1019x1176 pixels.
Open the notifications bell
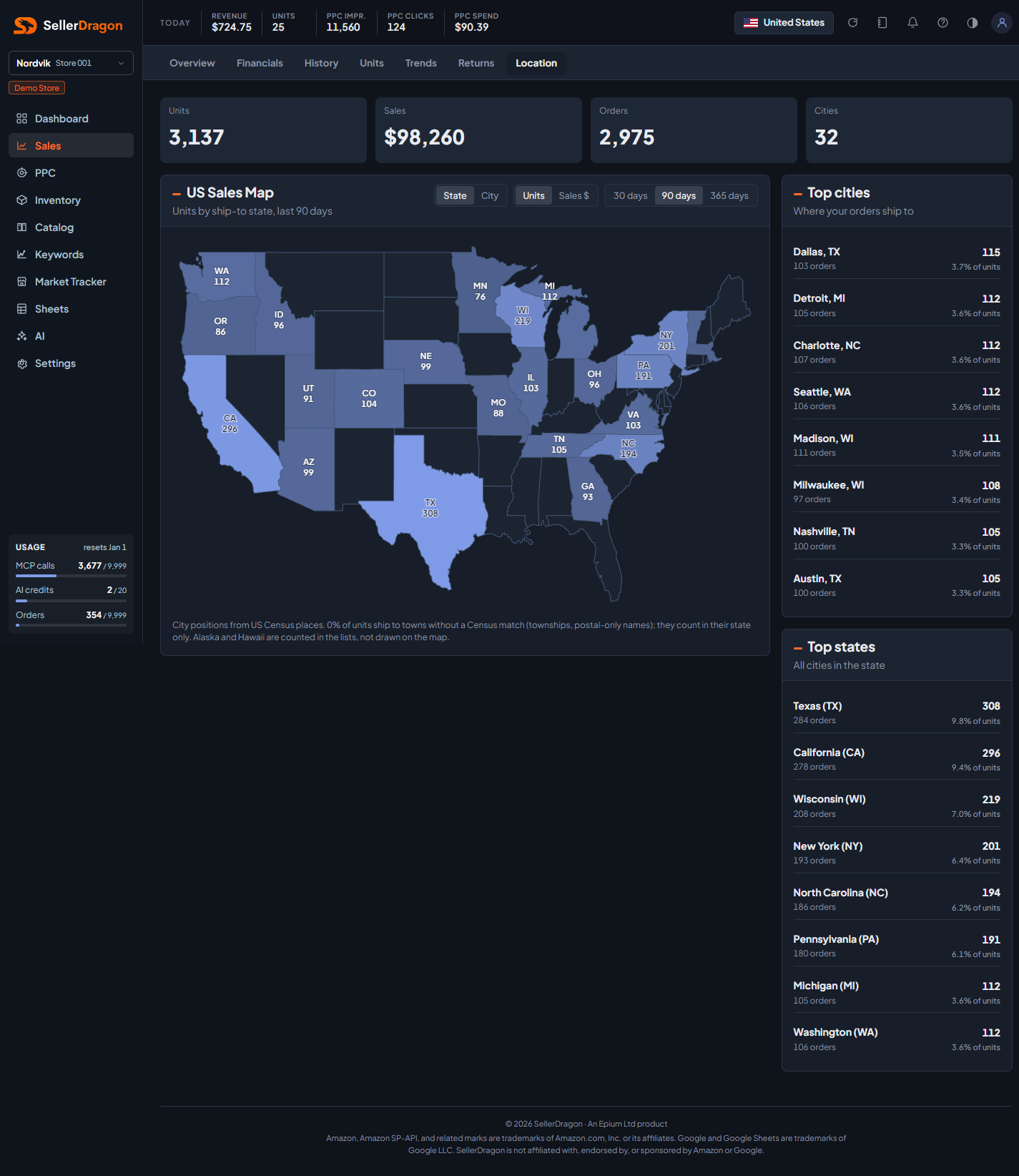(912, 23)
